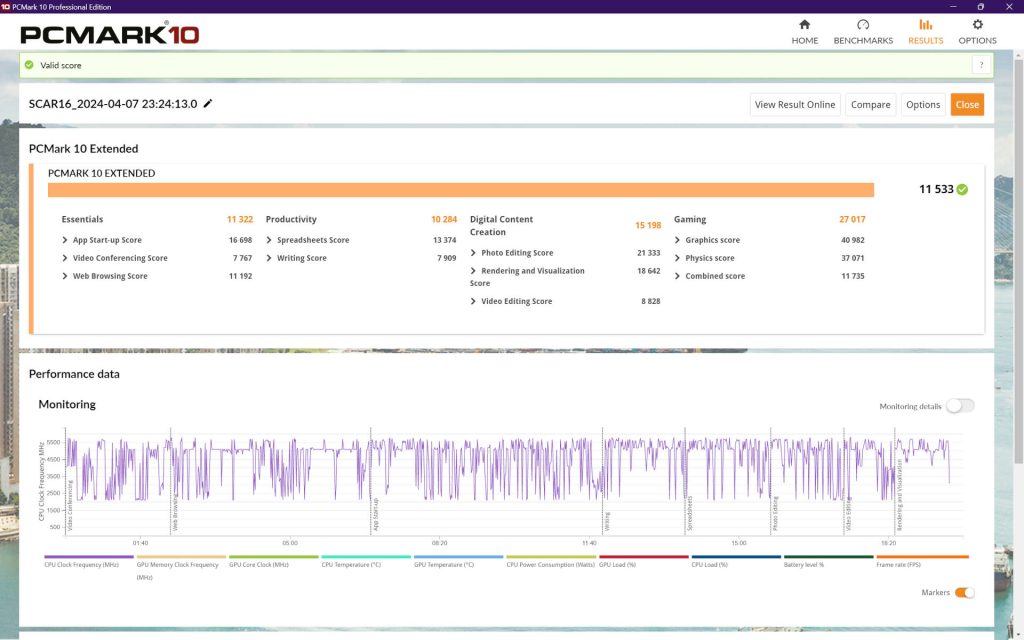Click the View Result Online button

(x=794, y=104)
